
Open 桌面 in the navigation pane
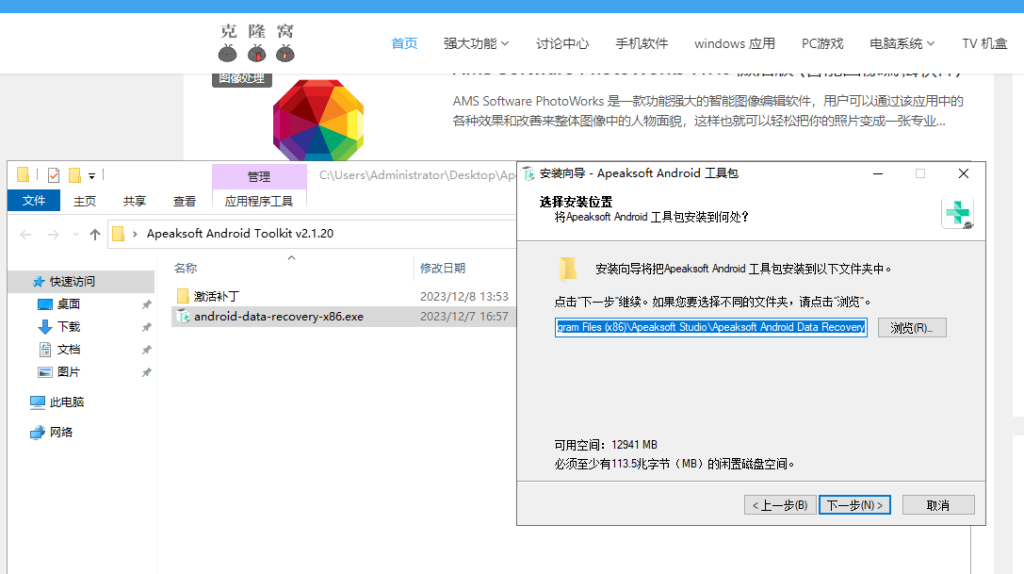point(68,304)
